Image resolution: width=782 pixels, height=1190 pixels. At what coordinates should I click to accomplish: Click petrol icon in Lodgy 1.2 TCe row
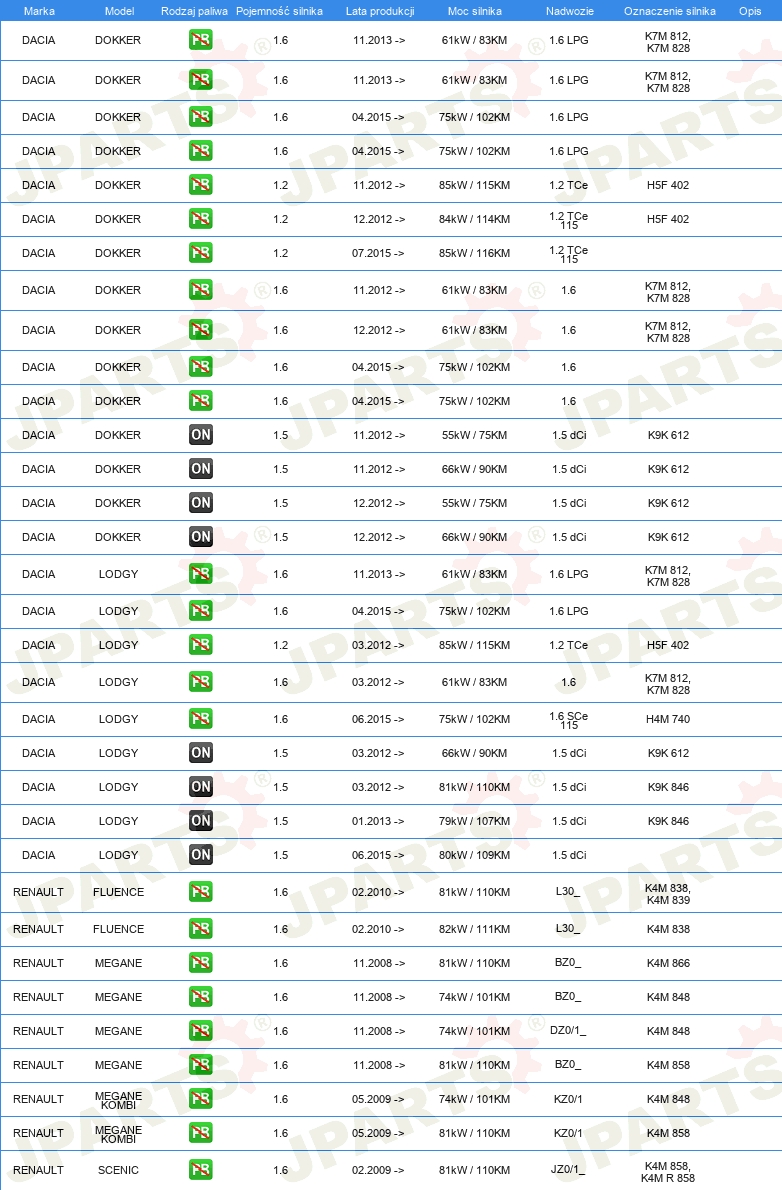[200, 645]
